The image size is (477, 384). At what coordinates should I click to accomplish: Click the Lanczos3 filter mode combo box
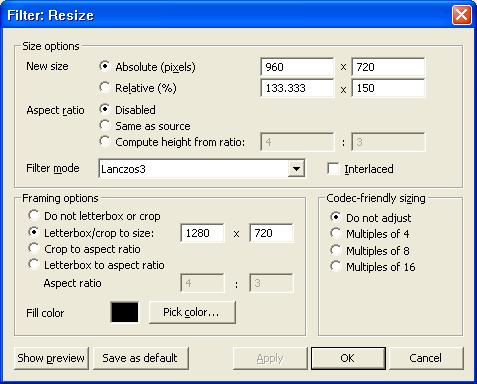click(201, 169)
